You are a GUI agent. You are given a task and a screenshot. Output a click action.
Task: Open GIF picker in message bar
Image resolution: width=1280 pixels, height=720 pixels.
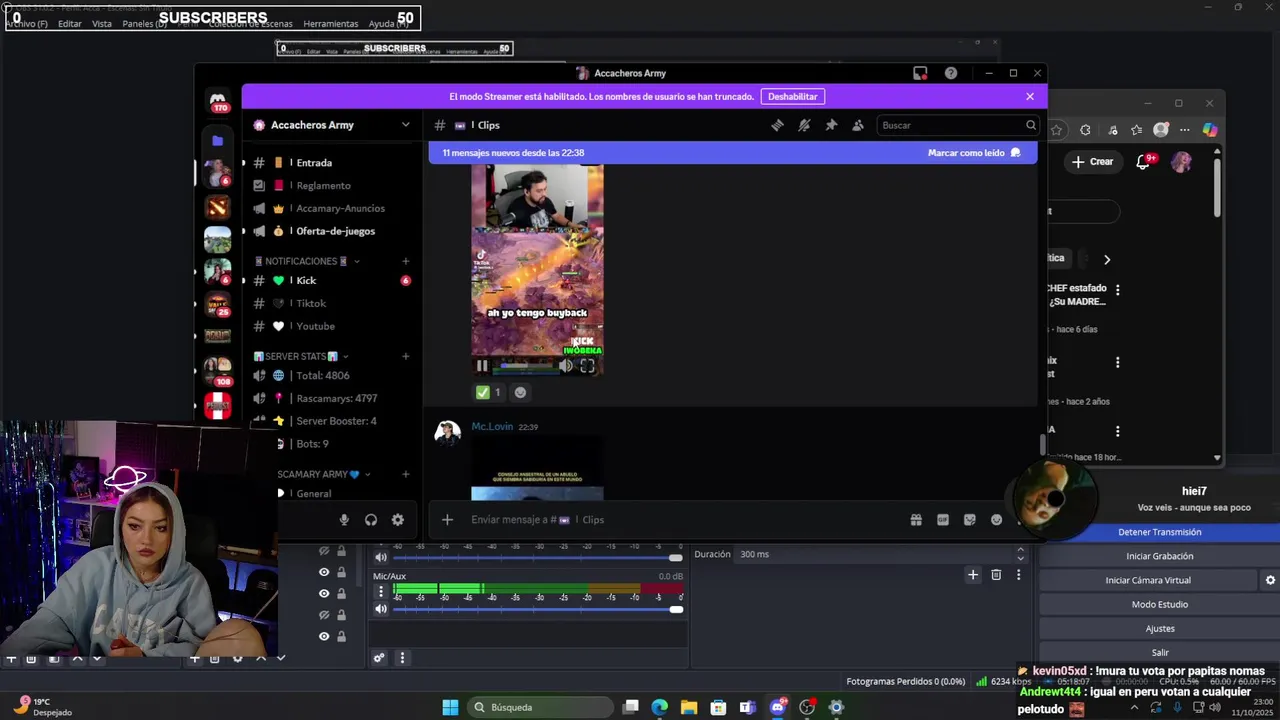click(x=943, y=520)
